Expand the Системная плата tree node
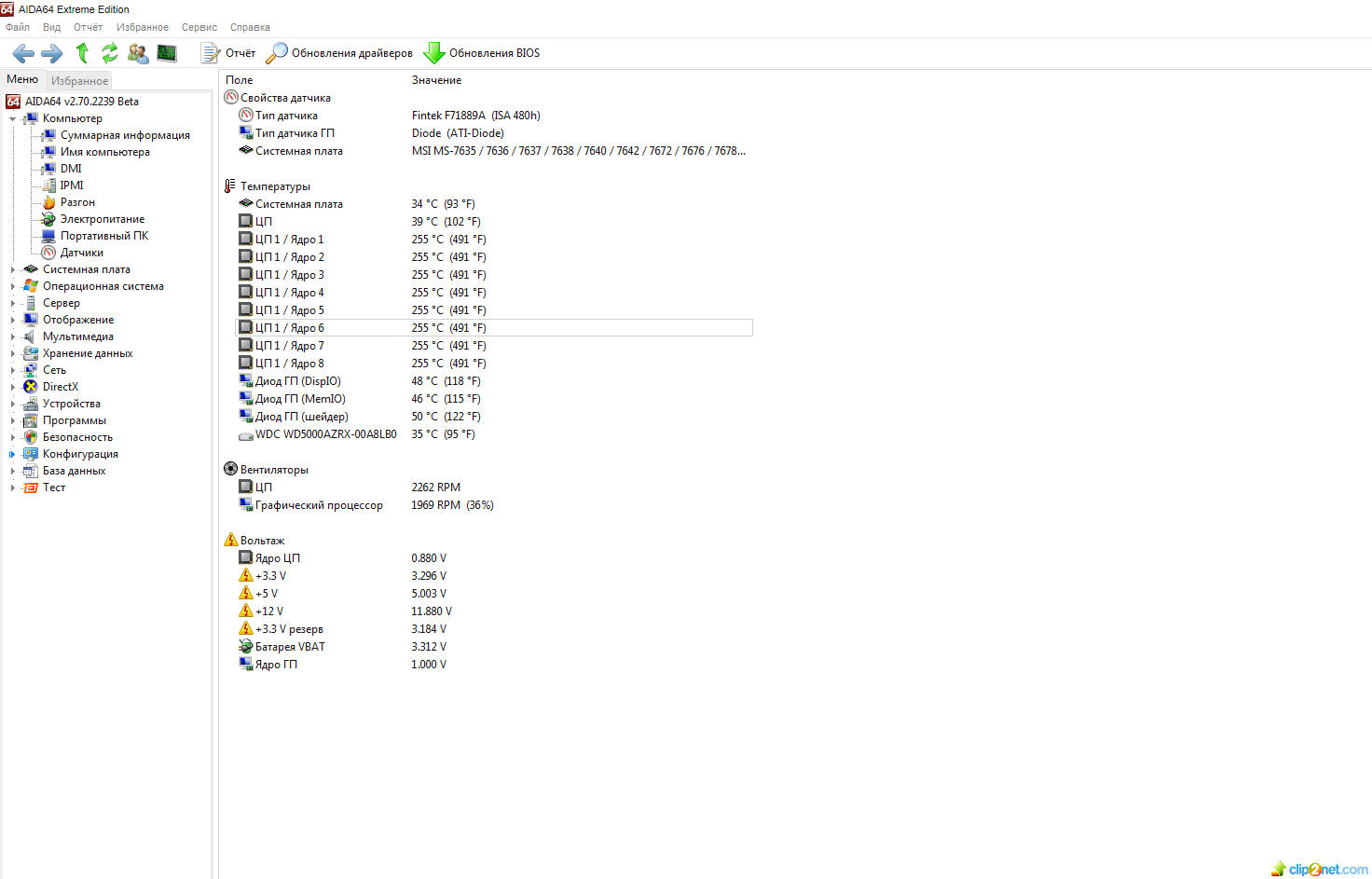The height and width of the screenshot is (879, 1372). point(13,269)
